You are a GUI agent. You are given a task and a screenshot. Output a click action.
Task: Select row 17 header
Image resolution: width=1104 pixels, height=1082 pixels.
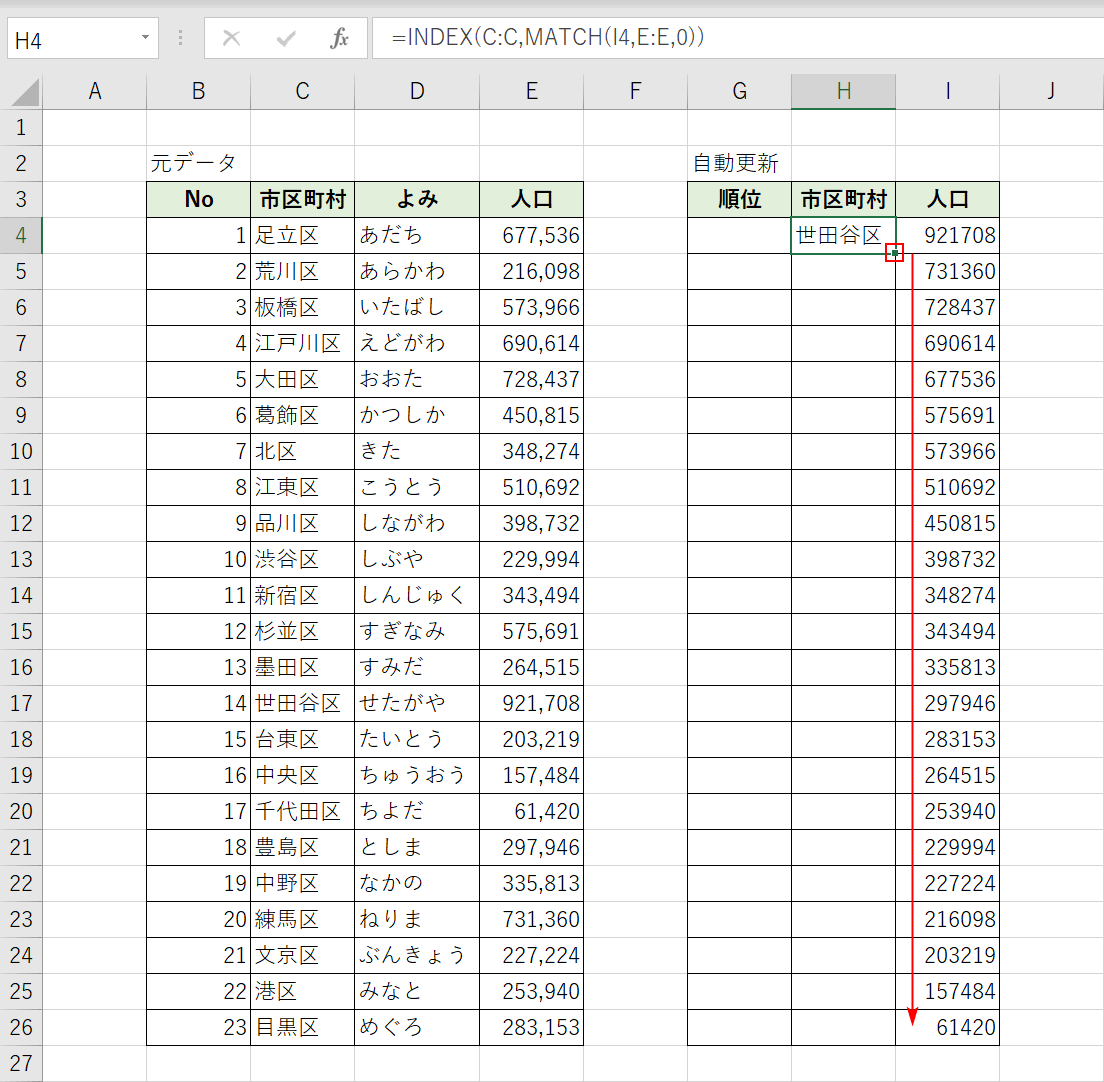coord(21,703)
